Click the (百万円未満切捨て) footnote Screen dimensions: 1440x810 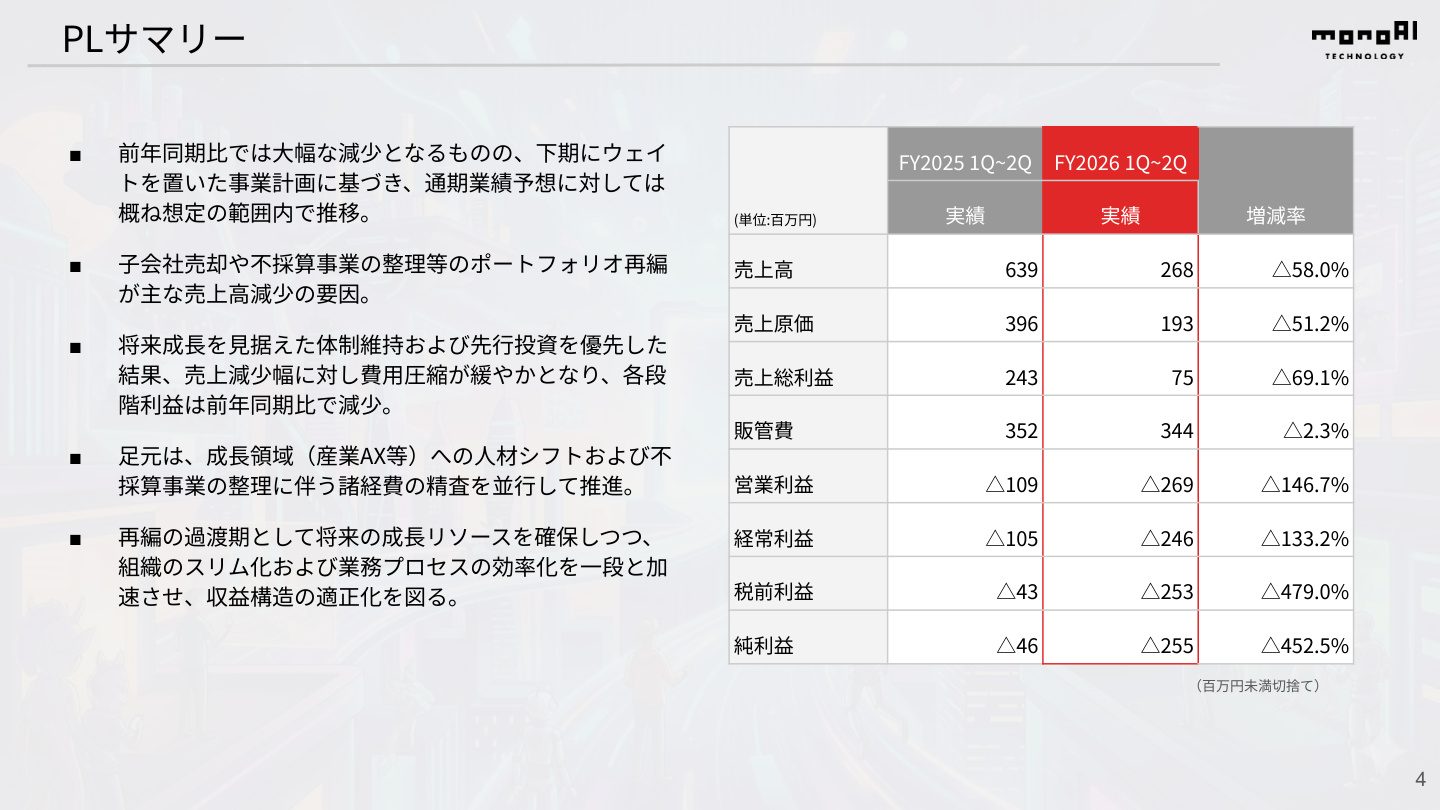click(1258, 686)
